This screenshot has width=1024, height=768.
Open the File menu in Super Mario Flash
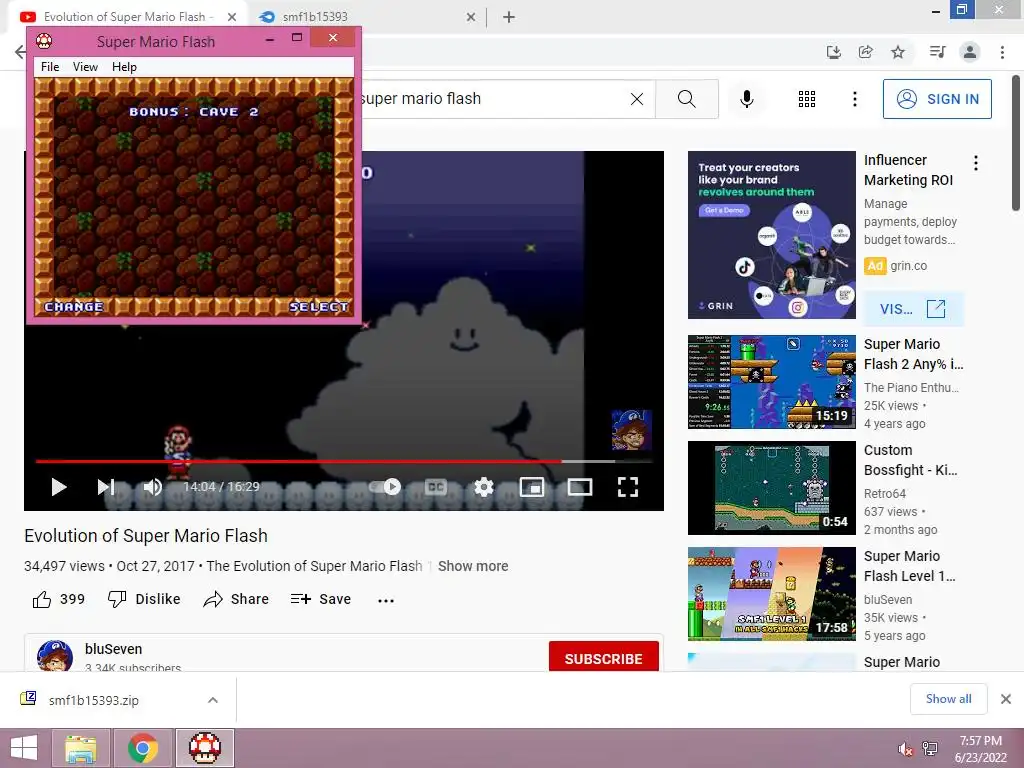click(x=50, y=67)
